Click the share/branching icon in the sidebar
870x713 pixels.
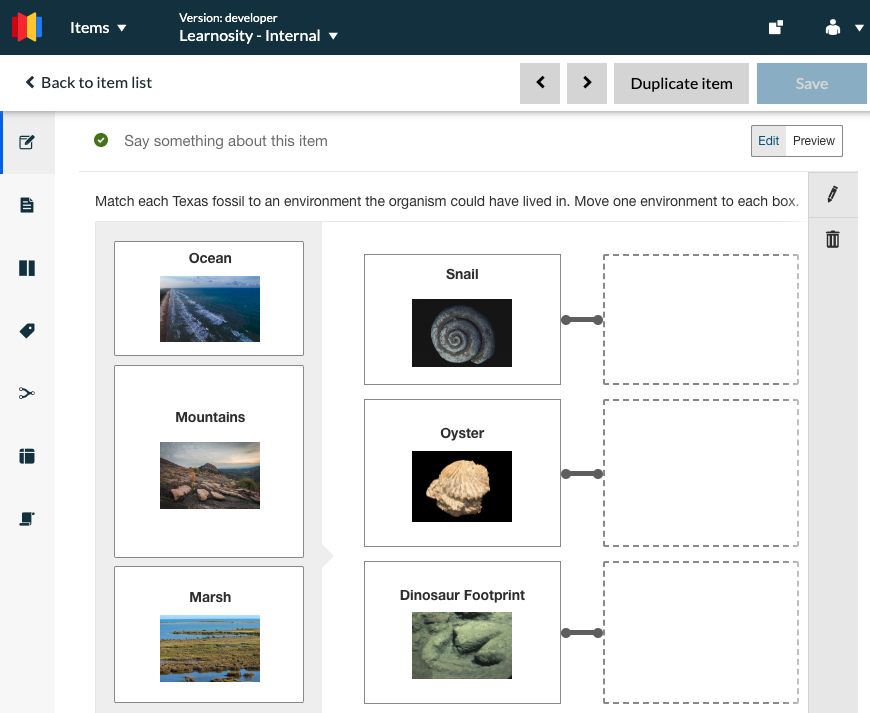[x=27, y=393]
